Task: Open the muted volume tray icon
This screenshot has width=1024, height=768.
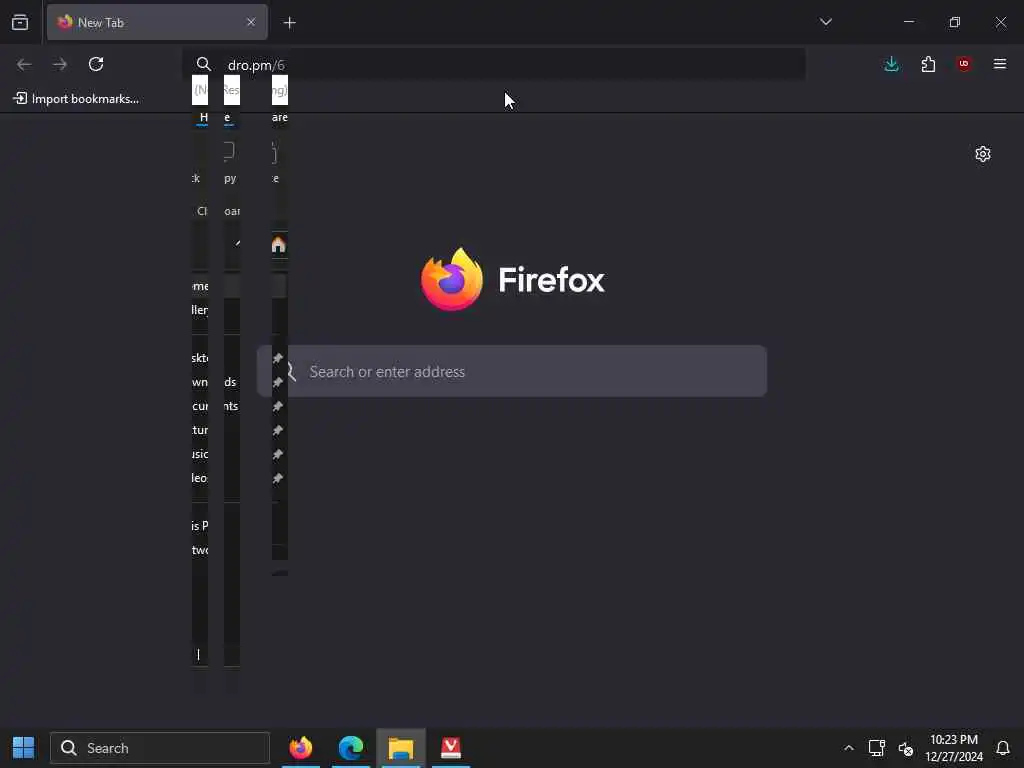Action: [906, 748]
